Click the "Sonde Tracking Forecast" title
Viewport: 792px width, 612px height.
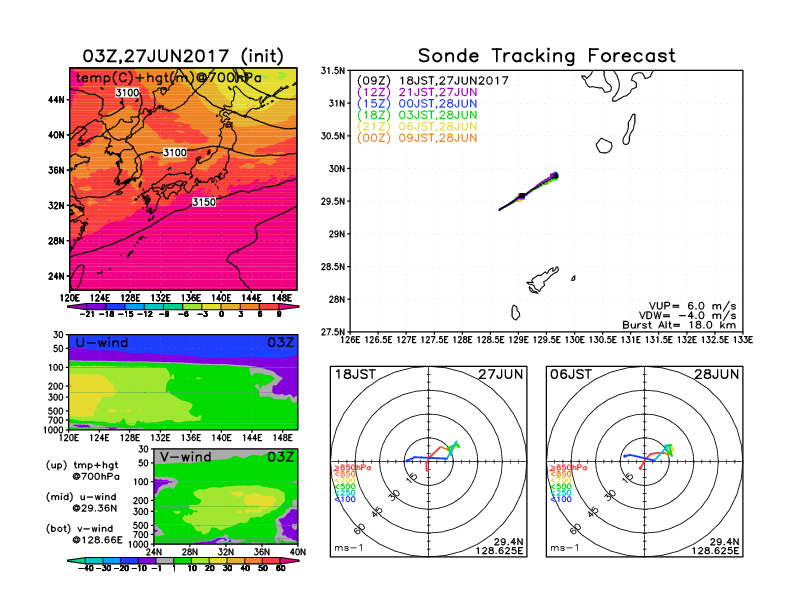pyautogui.click(x=547, y=56)
